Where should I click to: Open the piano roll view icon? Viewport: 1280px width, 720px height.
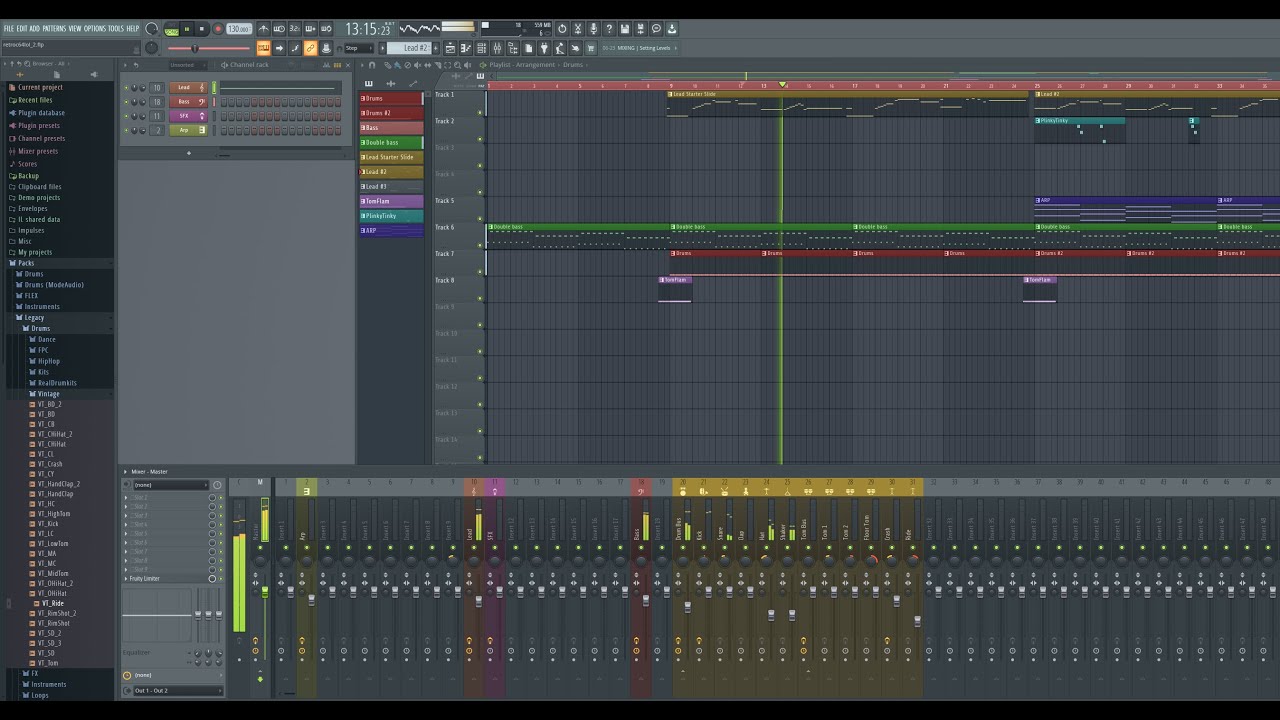tap(466, 48)
